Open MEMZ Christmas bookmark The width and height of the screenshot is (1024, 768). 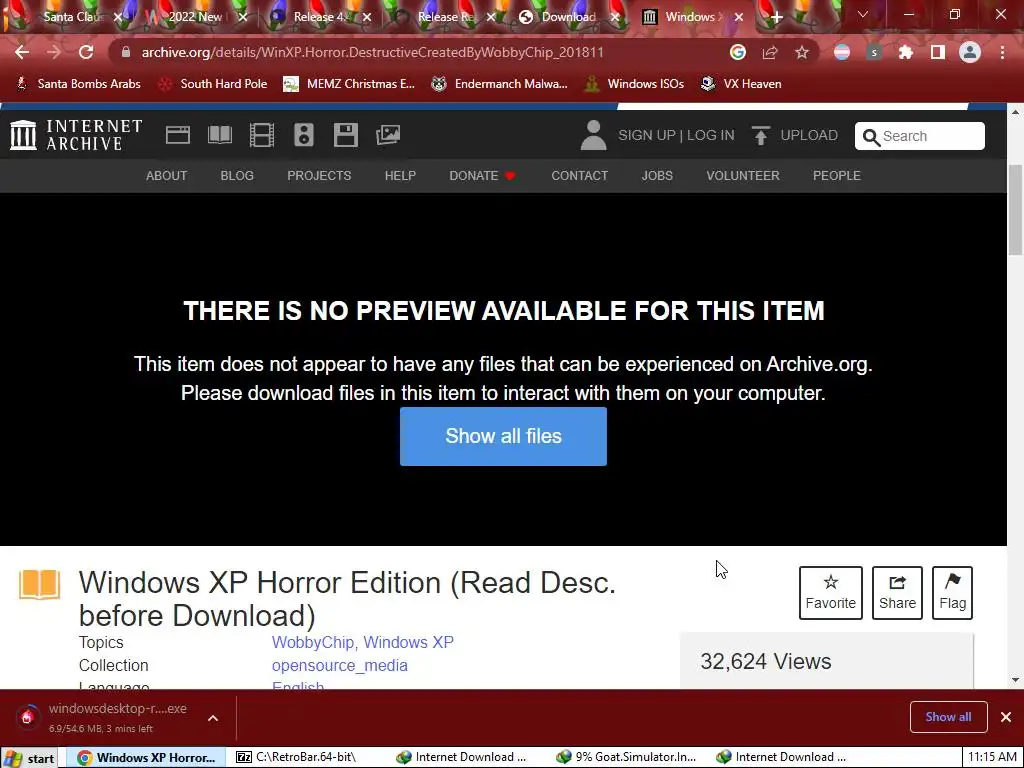349,84
